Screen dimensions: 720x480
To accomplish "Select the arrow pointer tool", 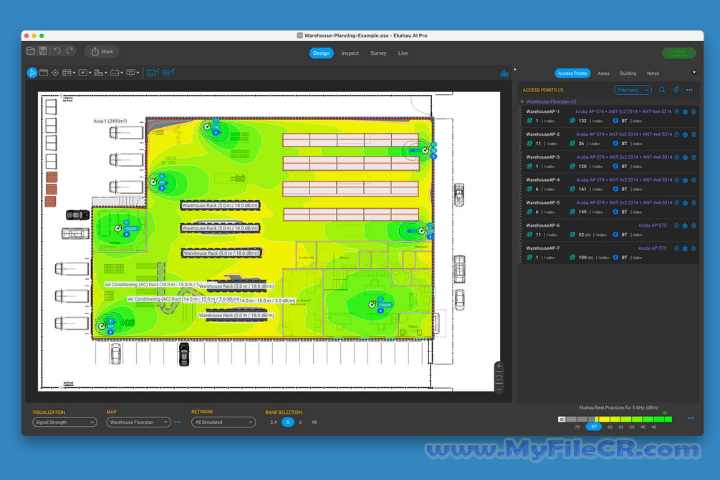I will pyautogui.click(x=32, y=72).
